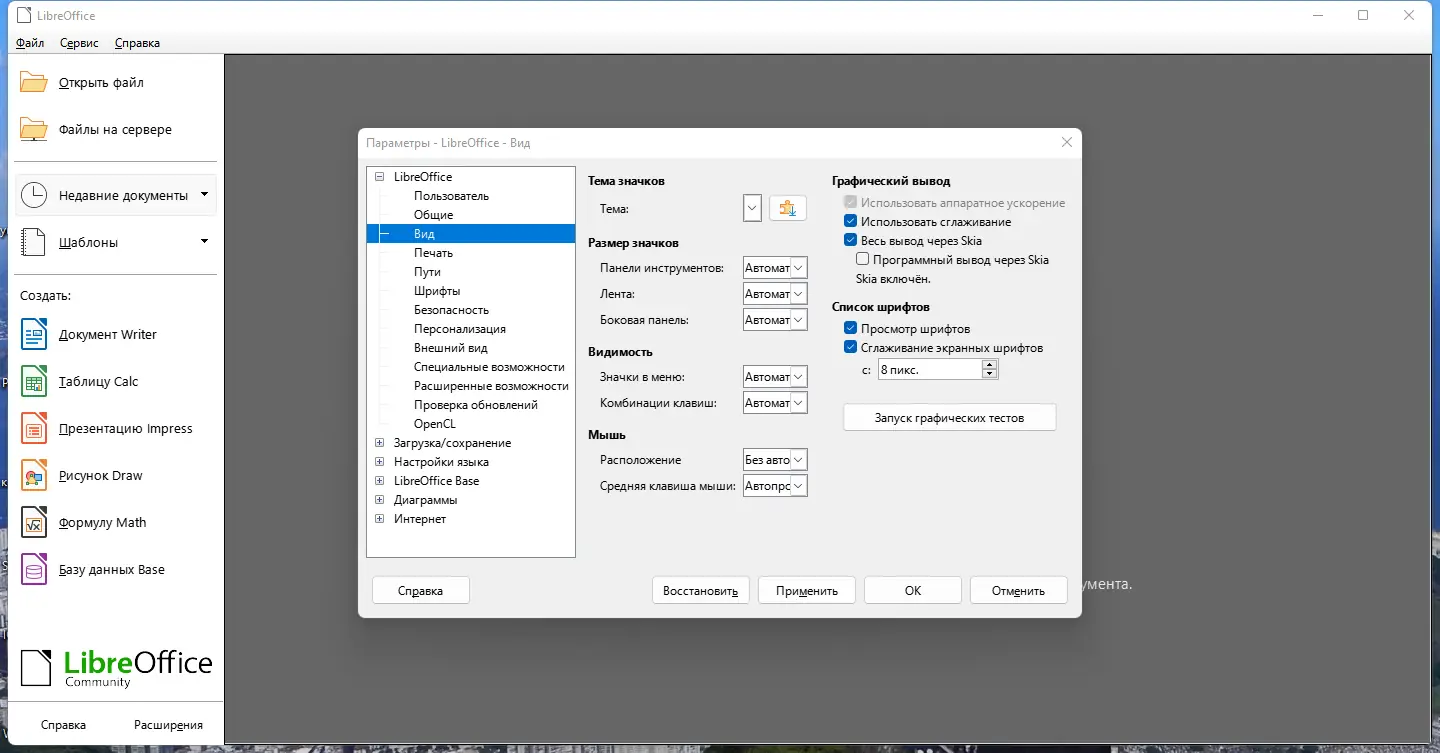Open the Недавние документы dropdown arrow
The width and height of the screenshot is (1440, 753).
(204, 194)
